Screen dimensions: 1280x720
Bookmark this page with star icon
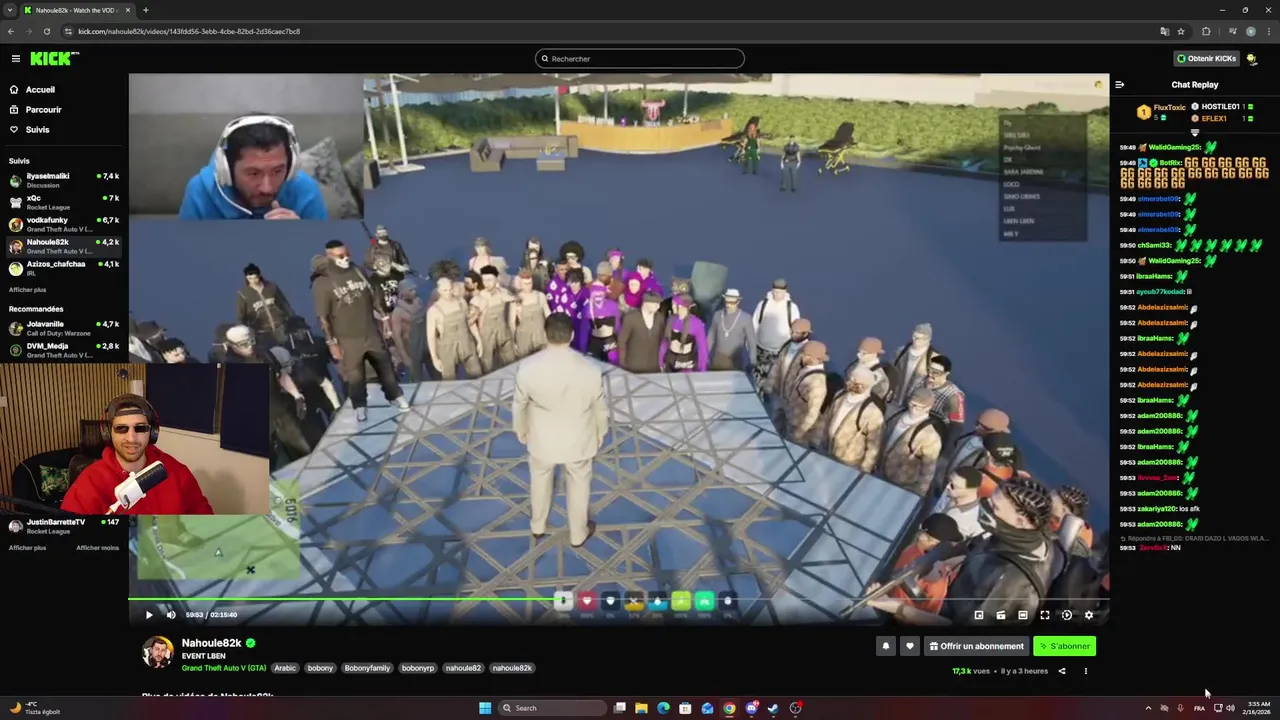tap(1181, 31)
